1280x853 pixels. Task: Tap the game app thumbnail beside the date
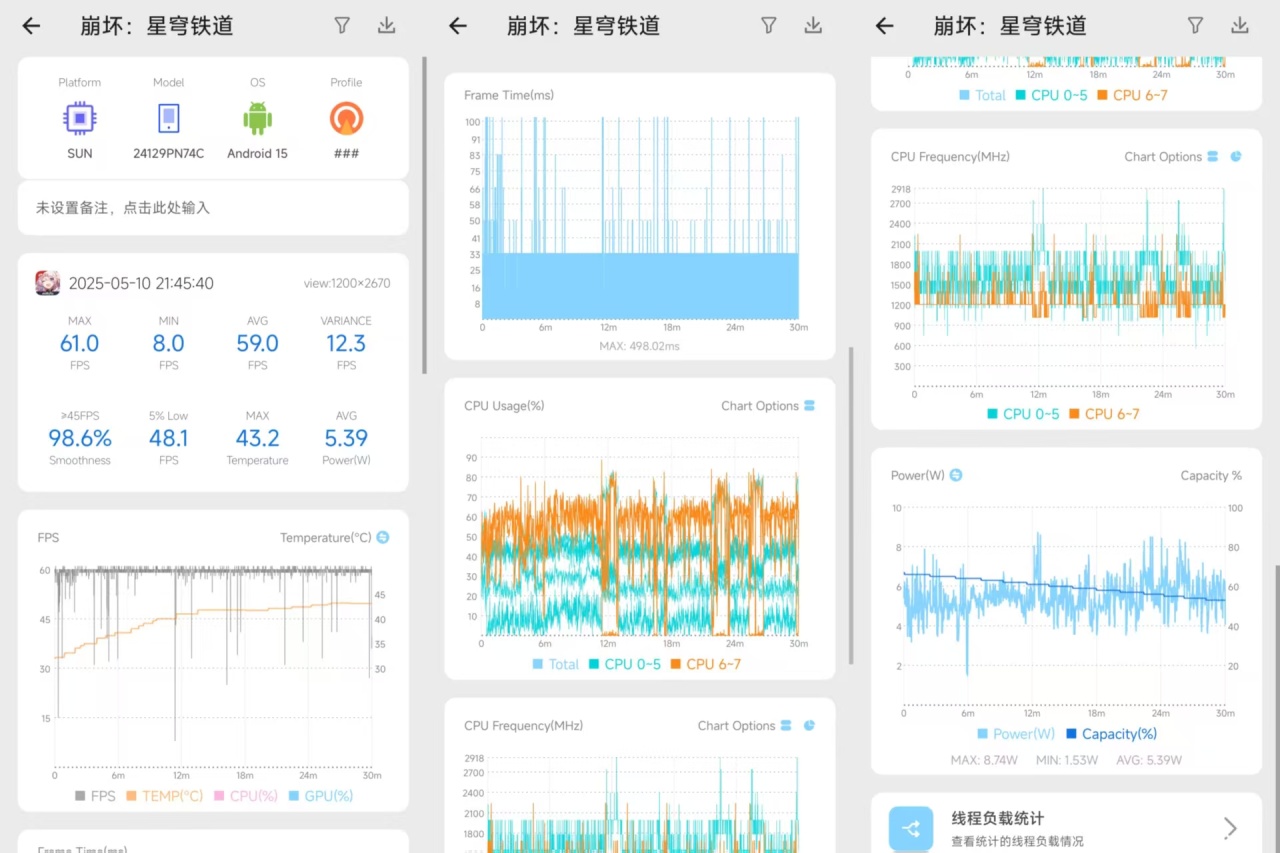pos(48,283)
